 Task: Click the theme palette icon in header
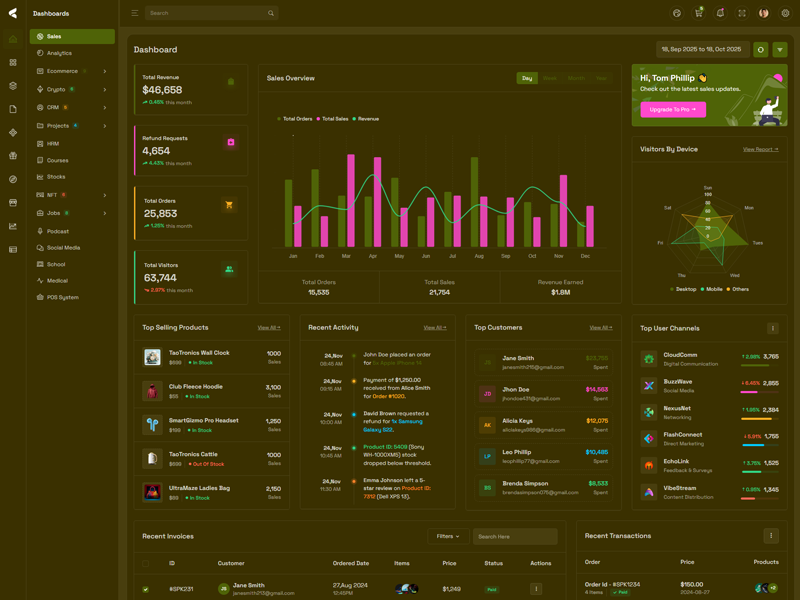(677, 13)
